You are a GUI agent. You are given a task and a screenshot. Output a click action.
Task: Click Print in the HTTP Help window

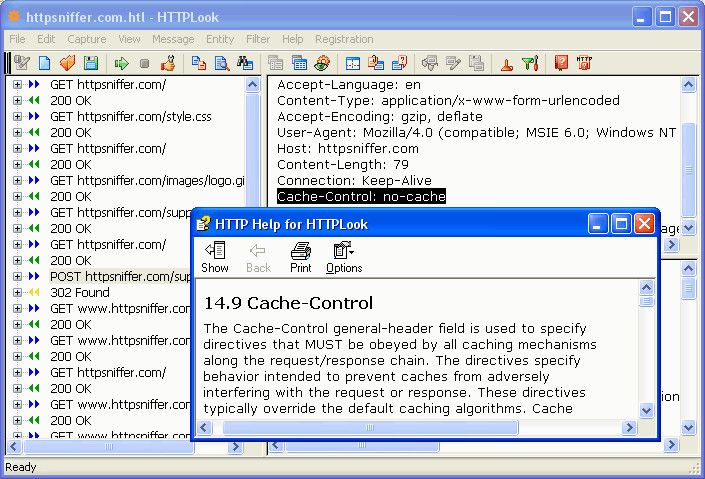click(x=301, y=258)
